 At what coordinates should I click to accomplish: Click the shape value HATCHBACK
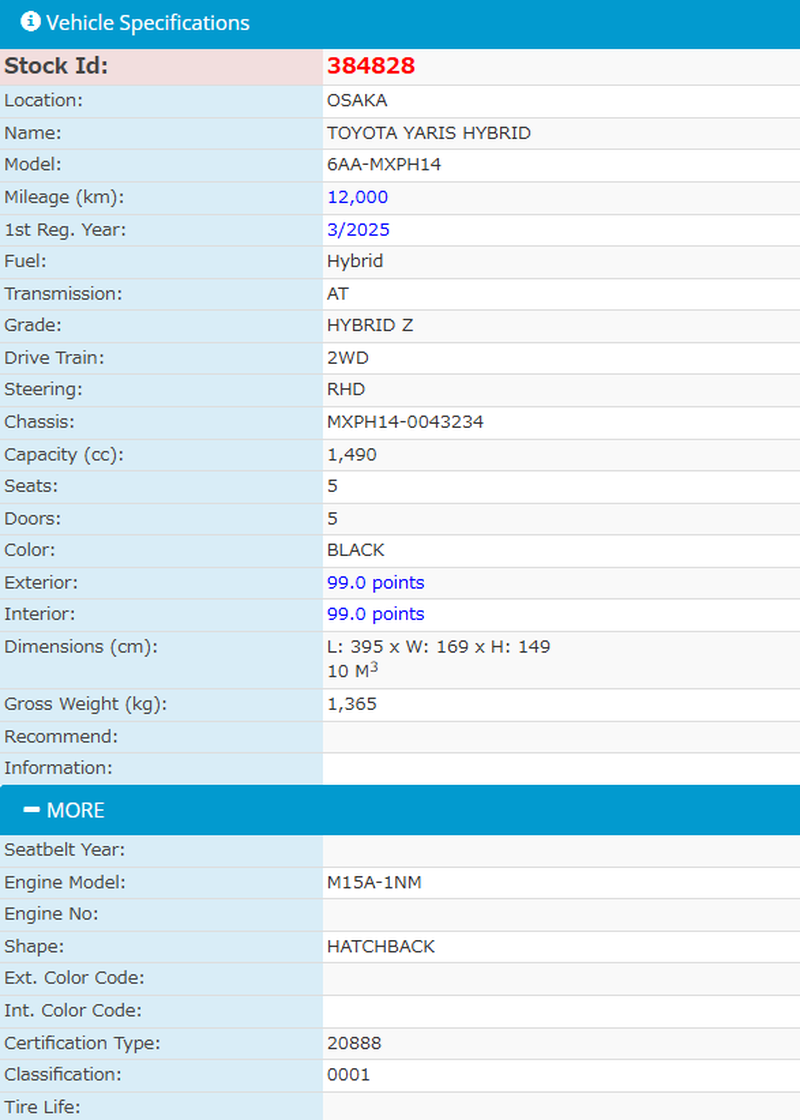coord(381,946)
